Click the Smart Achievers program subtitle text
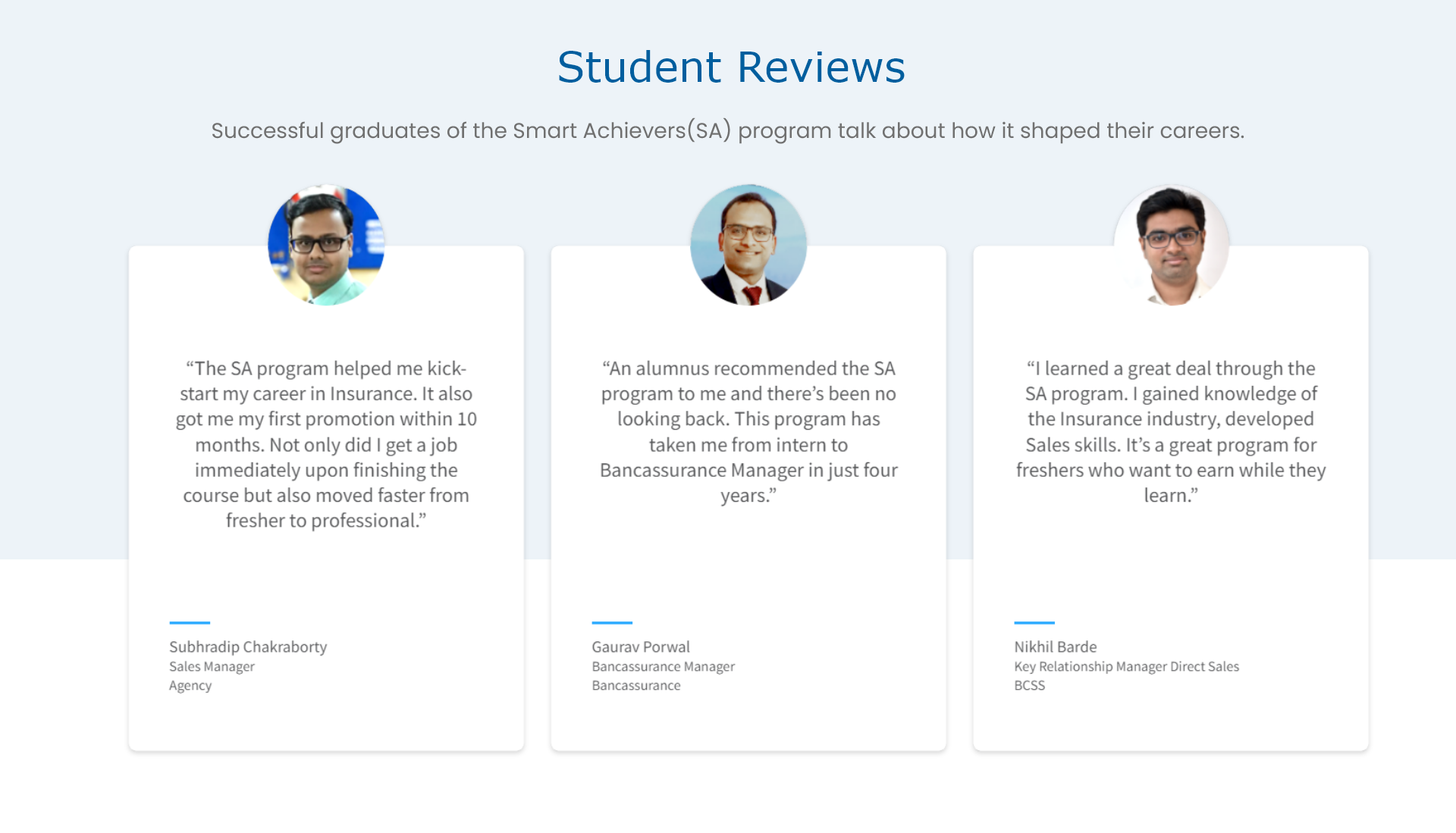Viewport: 1456px width, 833px height. pyautogui.click(x=728, y=130)
